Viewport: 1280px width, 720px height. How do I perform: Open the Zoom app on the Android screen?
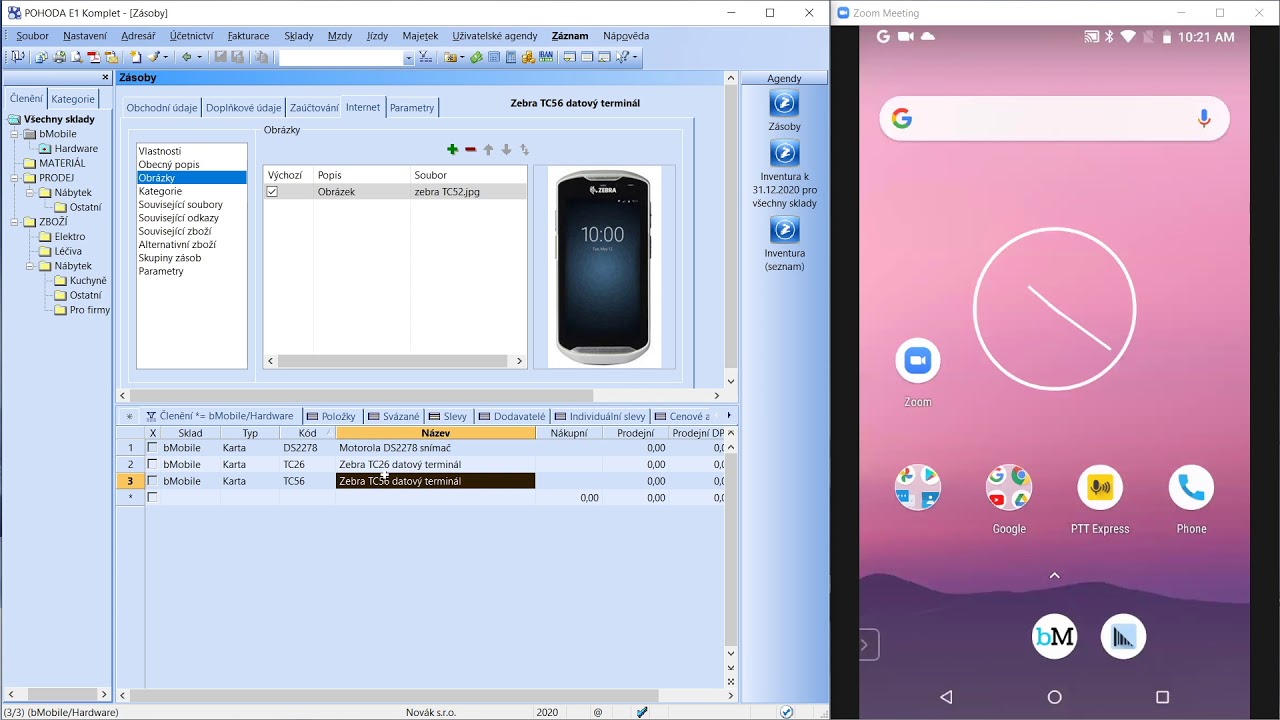(x=917, y=361)
